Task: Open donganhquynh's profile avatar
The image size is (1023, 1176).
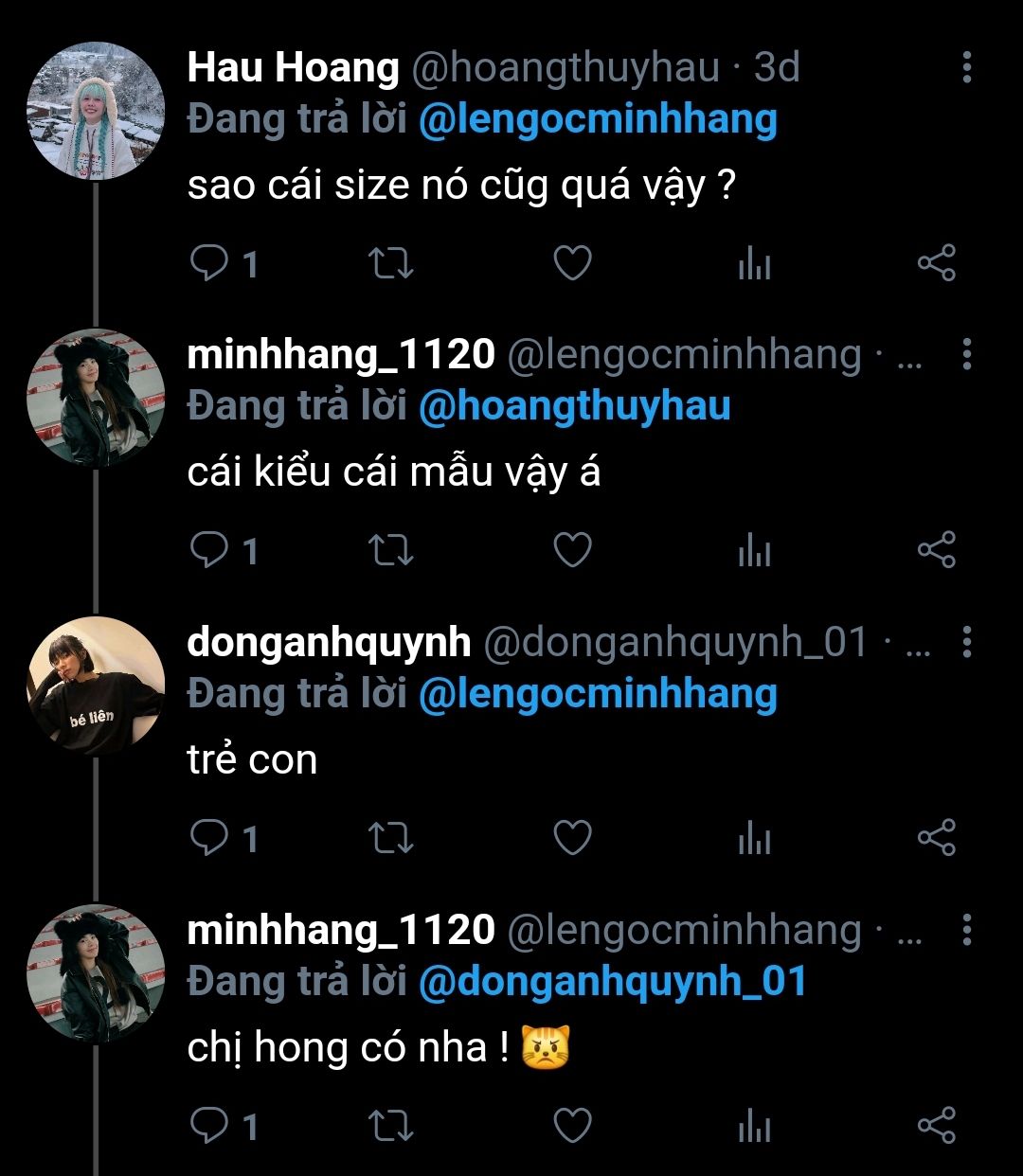Action: (96, 686)
